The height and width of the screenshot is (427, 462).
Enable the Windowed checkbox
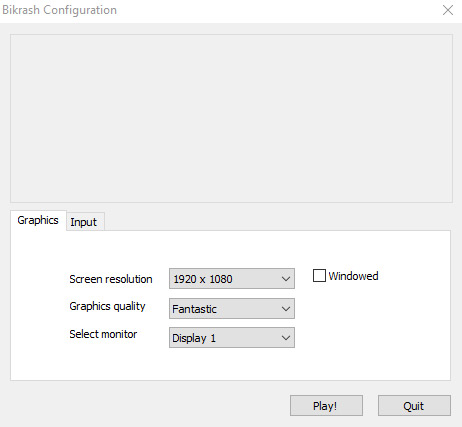tap(319, 276)
